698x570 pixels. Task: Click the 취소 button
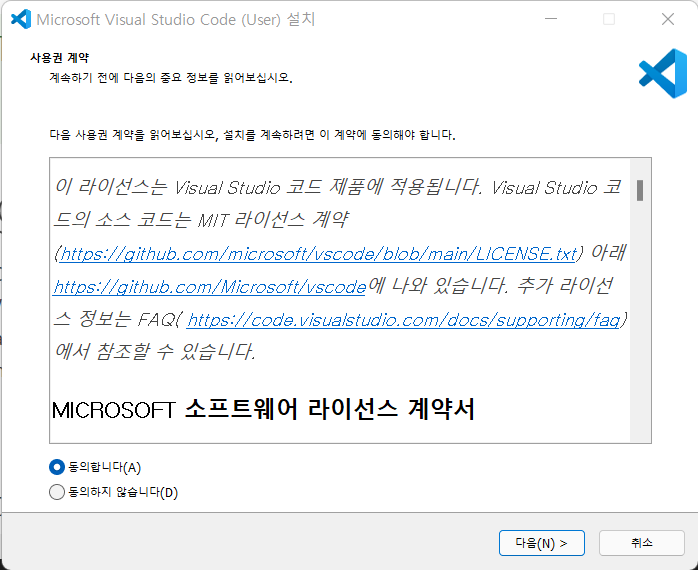(641, 543)
